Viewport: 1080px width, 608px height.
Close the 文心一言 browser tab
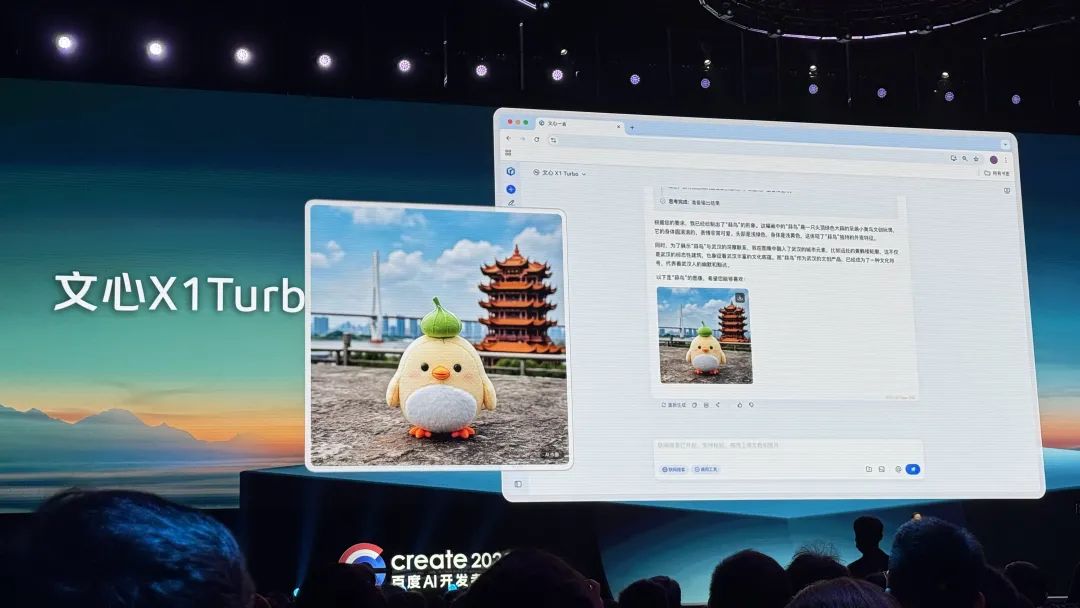point(619,127)
